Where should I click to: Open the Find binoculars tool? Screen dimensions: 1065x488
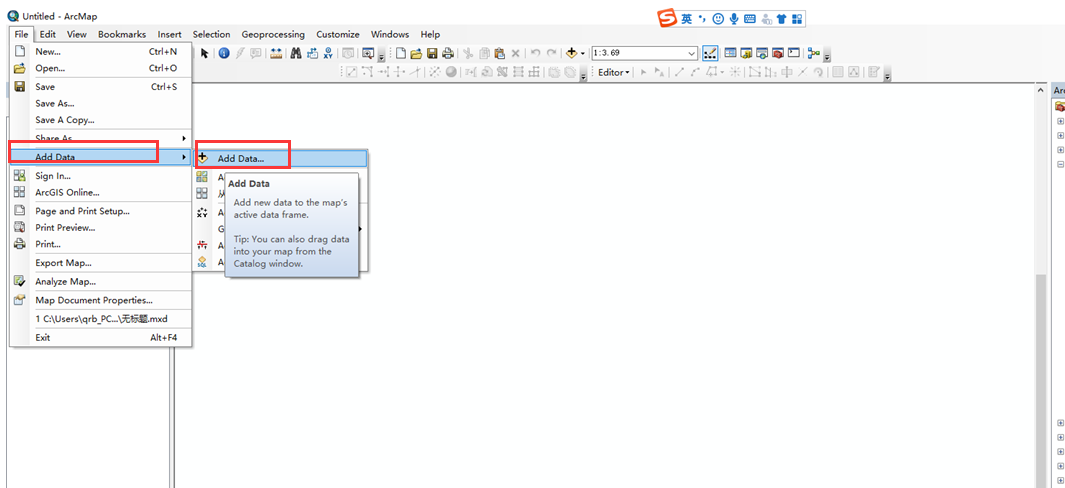[296, 53]
